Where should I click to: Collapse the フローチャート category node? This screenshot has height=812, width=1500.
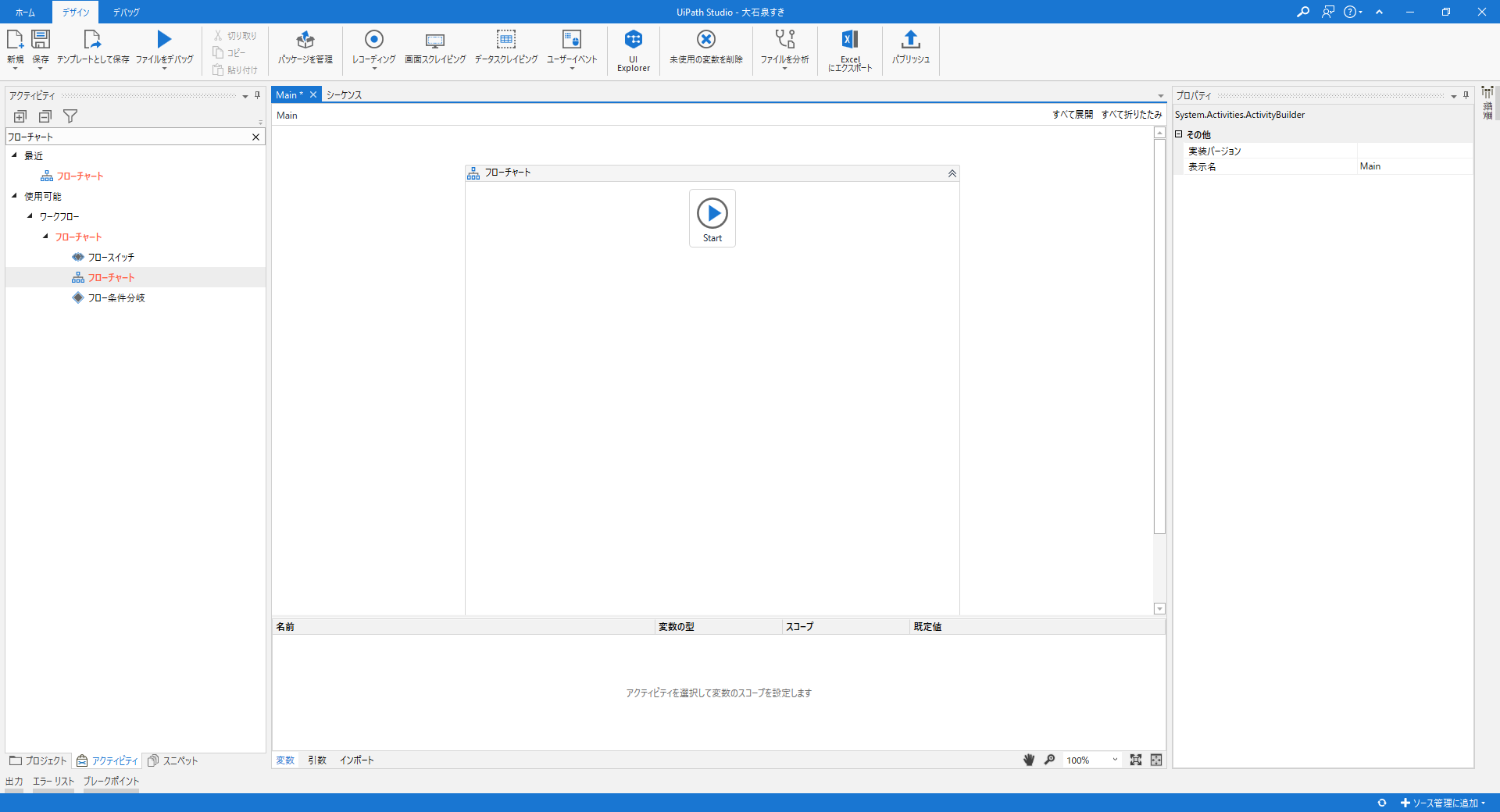click(45, 237)
